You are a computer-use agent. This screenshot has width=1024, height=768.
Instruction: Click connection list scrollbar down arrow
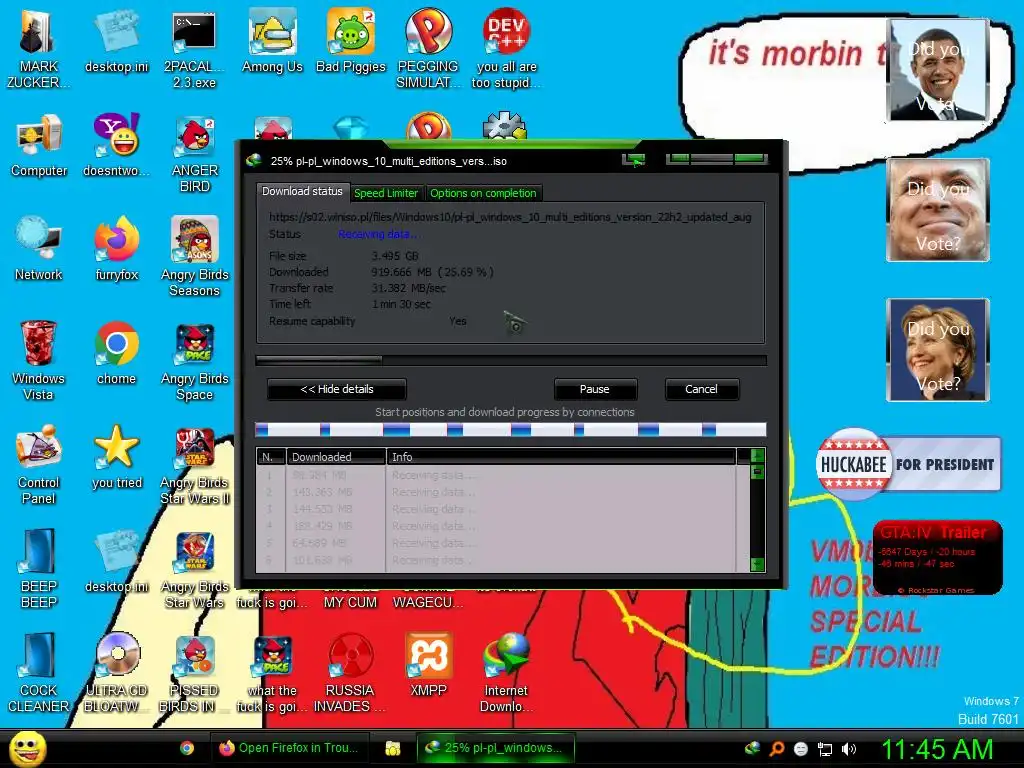[x=758, y=564]
